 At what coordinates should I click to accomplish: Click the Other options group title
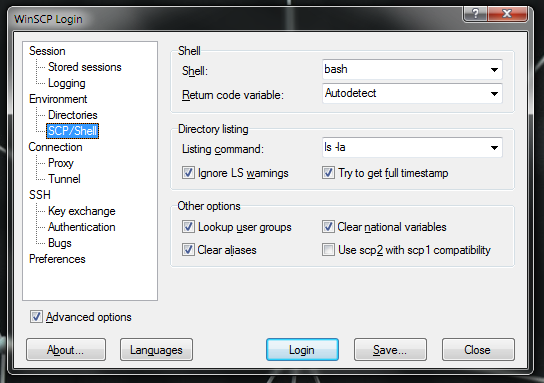(x=209, y=206)
